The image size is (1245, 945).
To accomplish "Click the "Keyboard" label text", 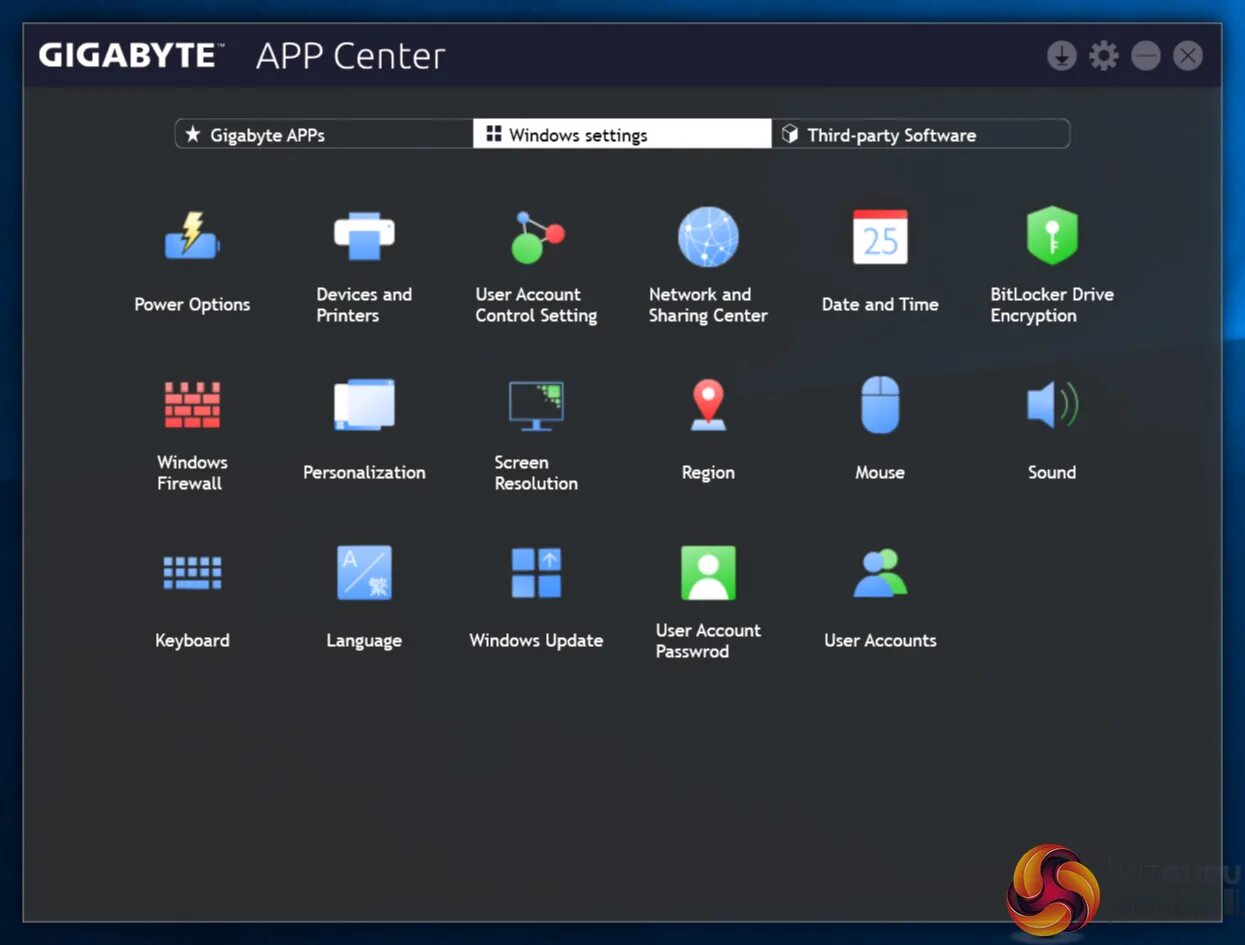I will coord(192,641).
